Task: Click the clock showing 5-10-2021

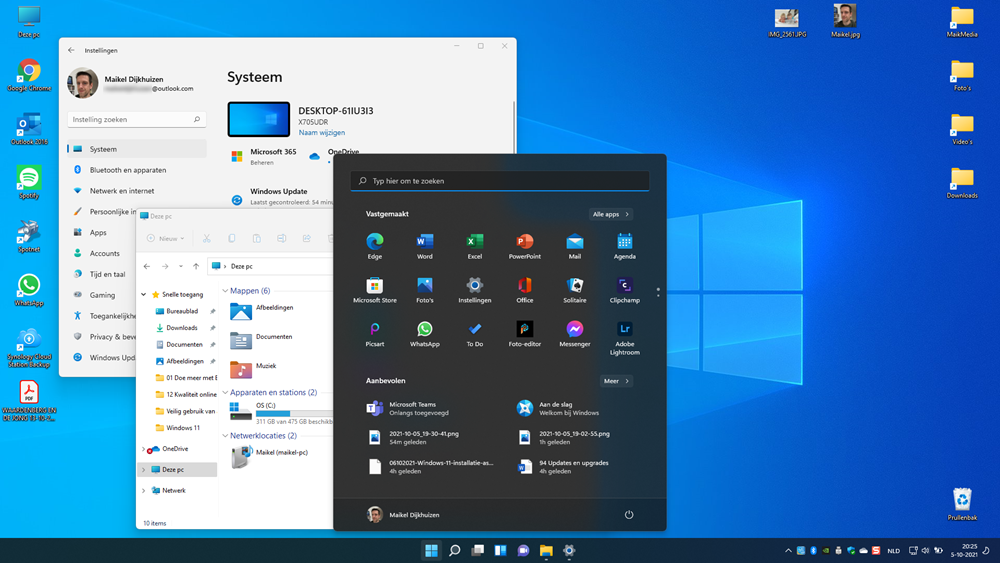Action: (964, 550)
